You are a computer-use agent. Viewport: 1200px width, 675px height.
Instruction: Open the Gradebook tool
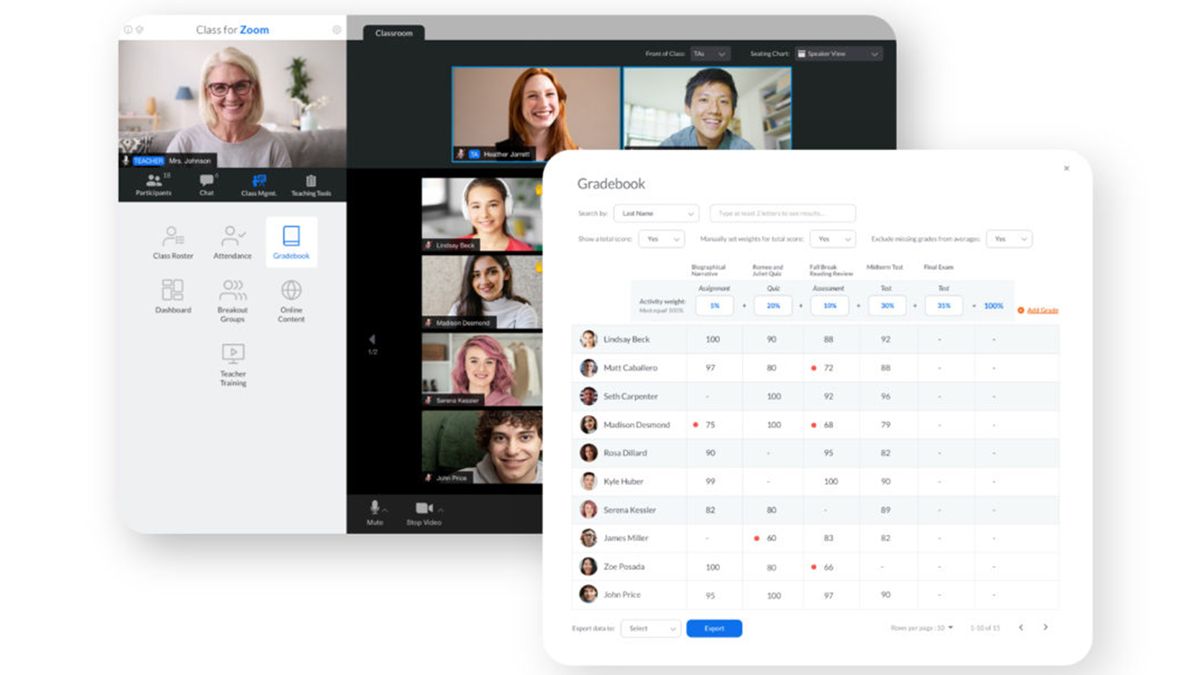(x=291, y=240)
